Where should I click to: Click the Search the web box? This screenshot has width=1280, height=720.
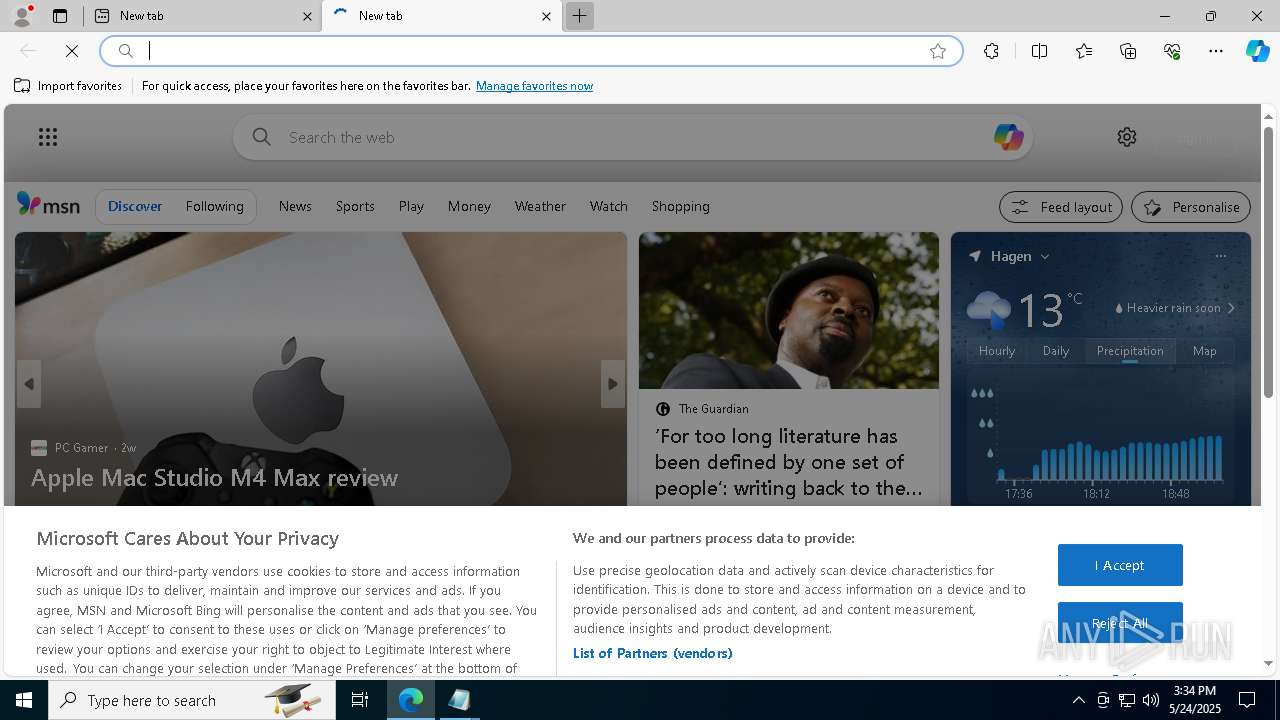[x=632, y=137]
